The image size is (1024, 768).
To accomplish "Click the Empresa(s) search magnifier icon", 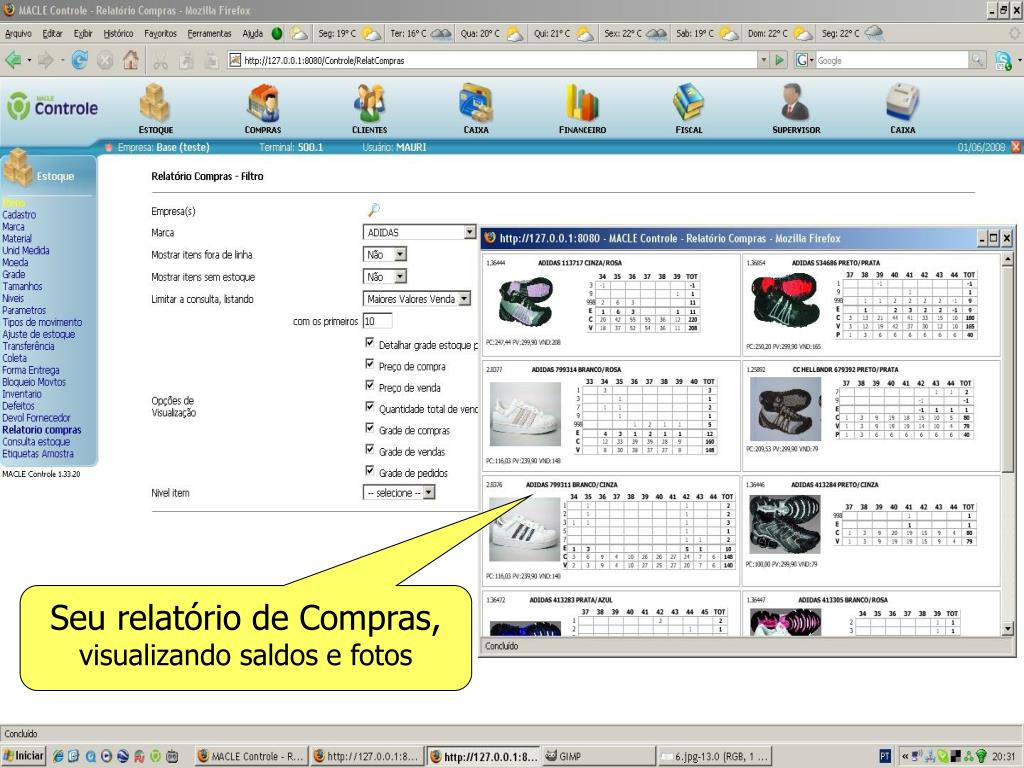I will (x=374, y=210).
